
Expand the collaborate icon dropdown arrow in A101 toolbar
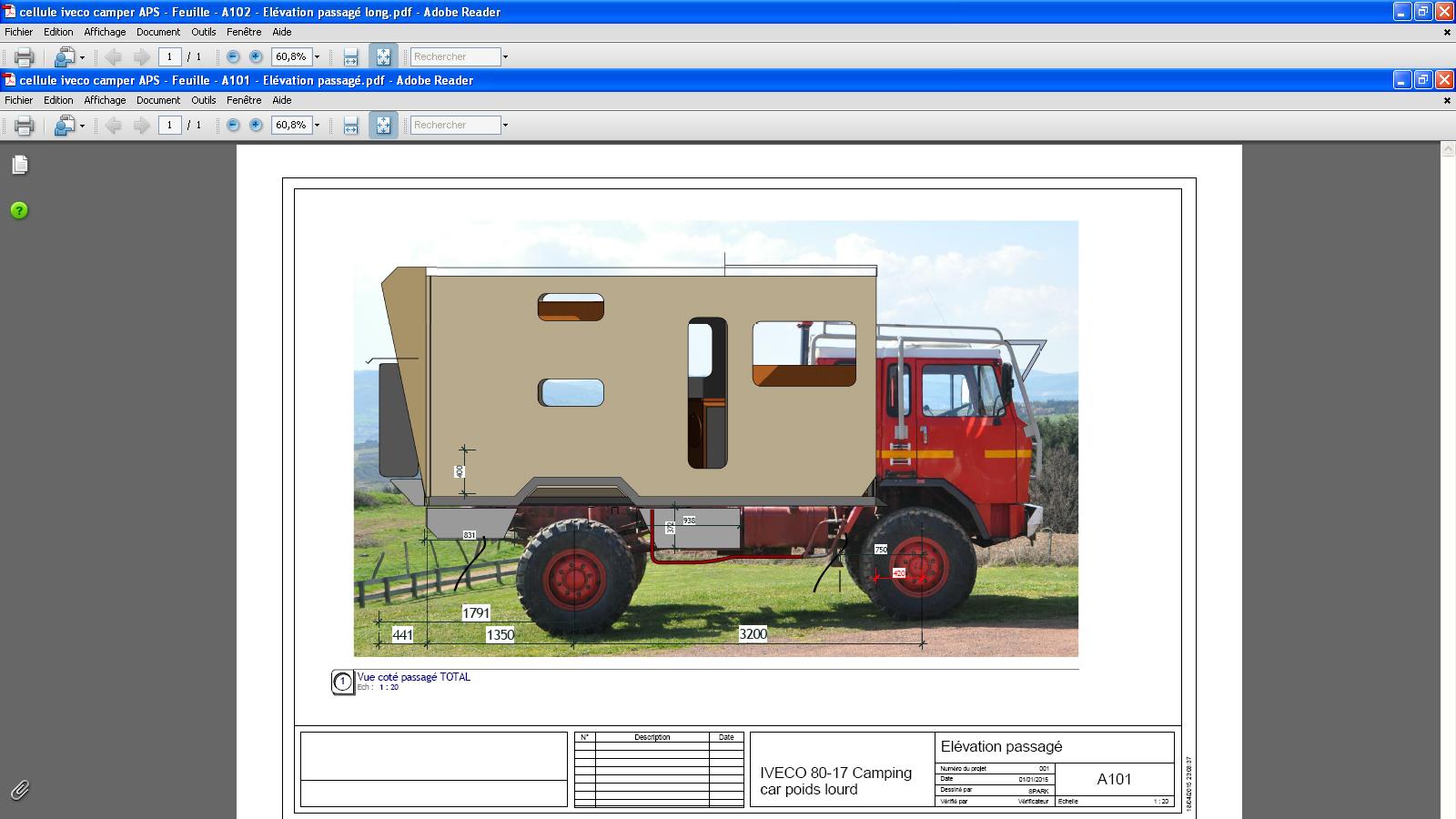tap(82, 126)
